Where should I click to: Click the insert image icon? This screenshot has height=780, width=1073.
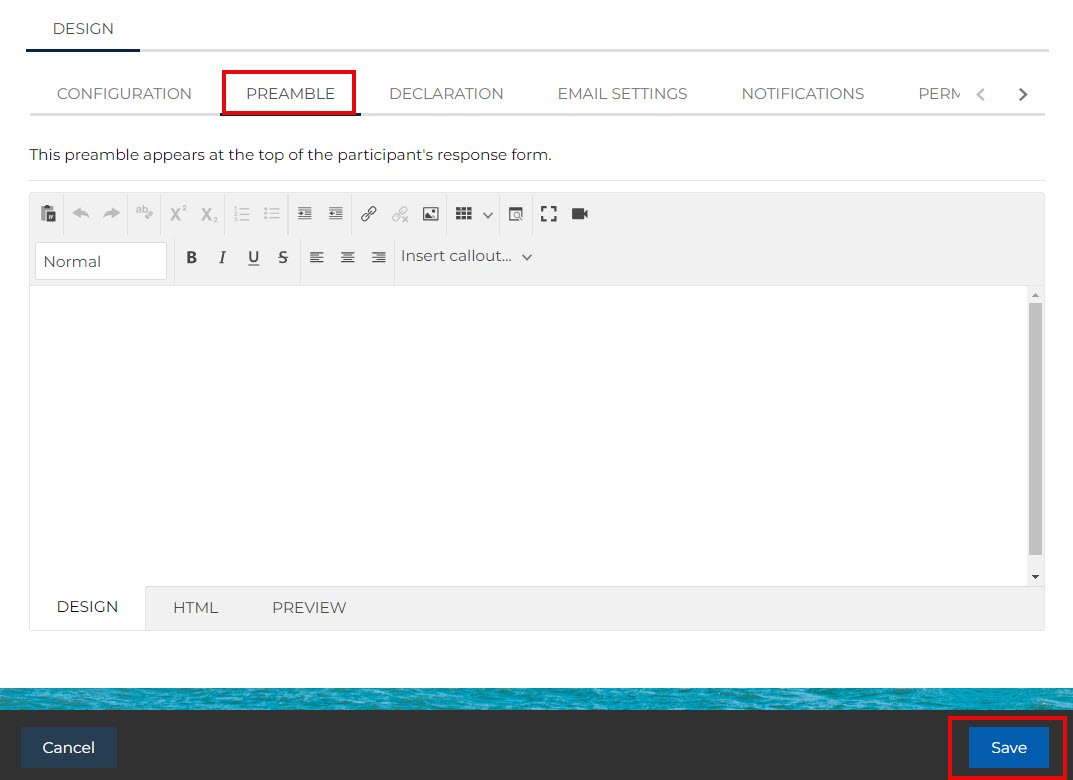430,214
